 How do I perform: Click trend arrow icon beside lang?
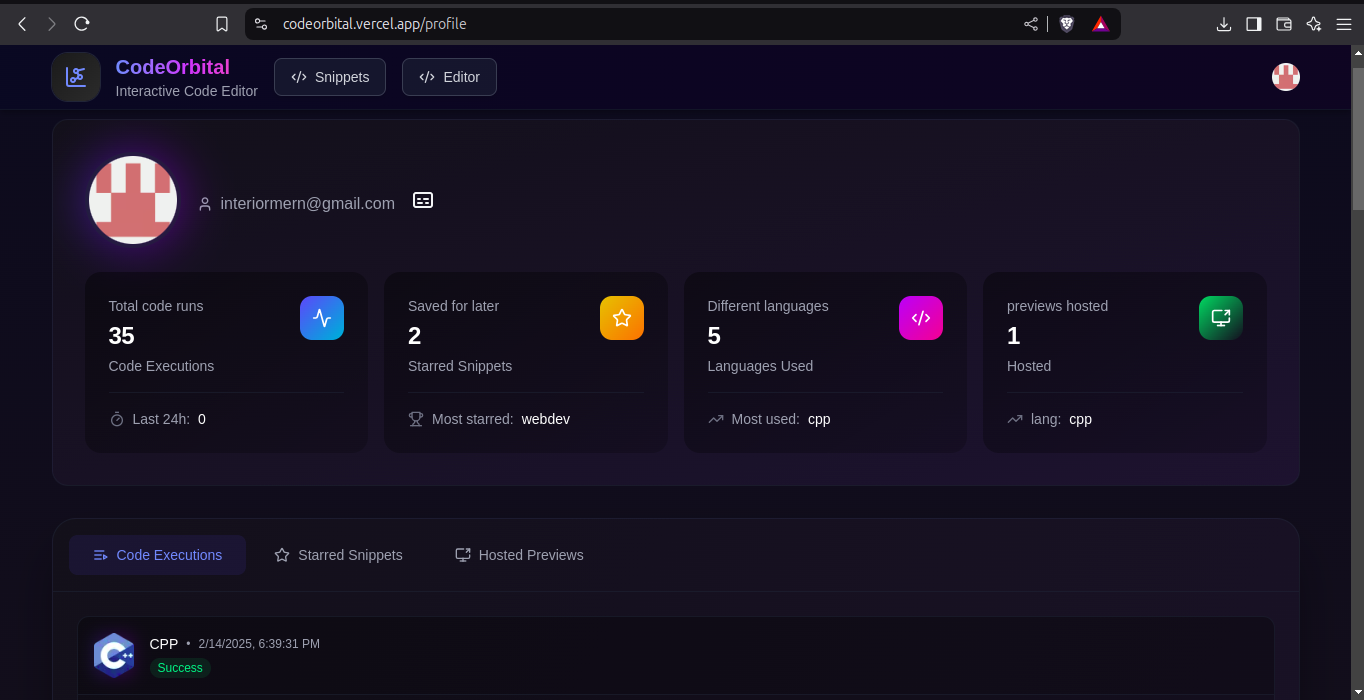(x=1015, y=419)
